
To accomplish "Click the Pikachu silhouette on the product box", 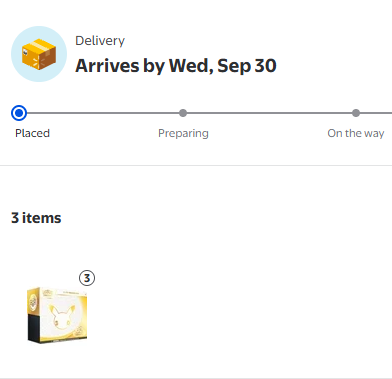I will pos(61,317).
